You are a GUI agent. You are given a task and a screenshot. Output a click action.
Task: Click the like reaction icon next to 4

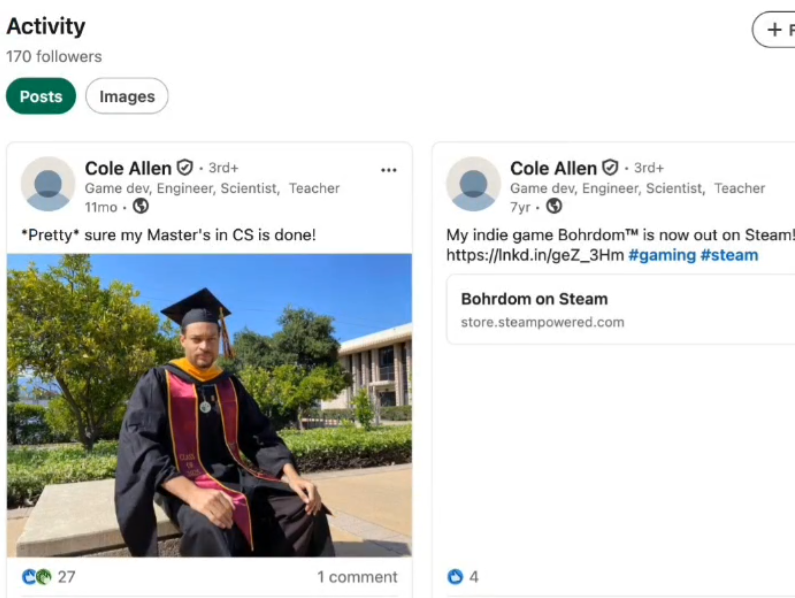(x=455, y=577)
